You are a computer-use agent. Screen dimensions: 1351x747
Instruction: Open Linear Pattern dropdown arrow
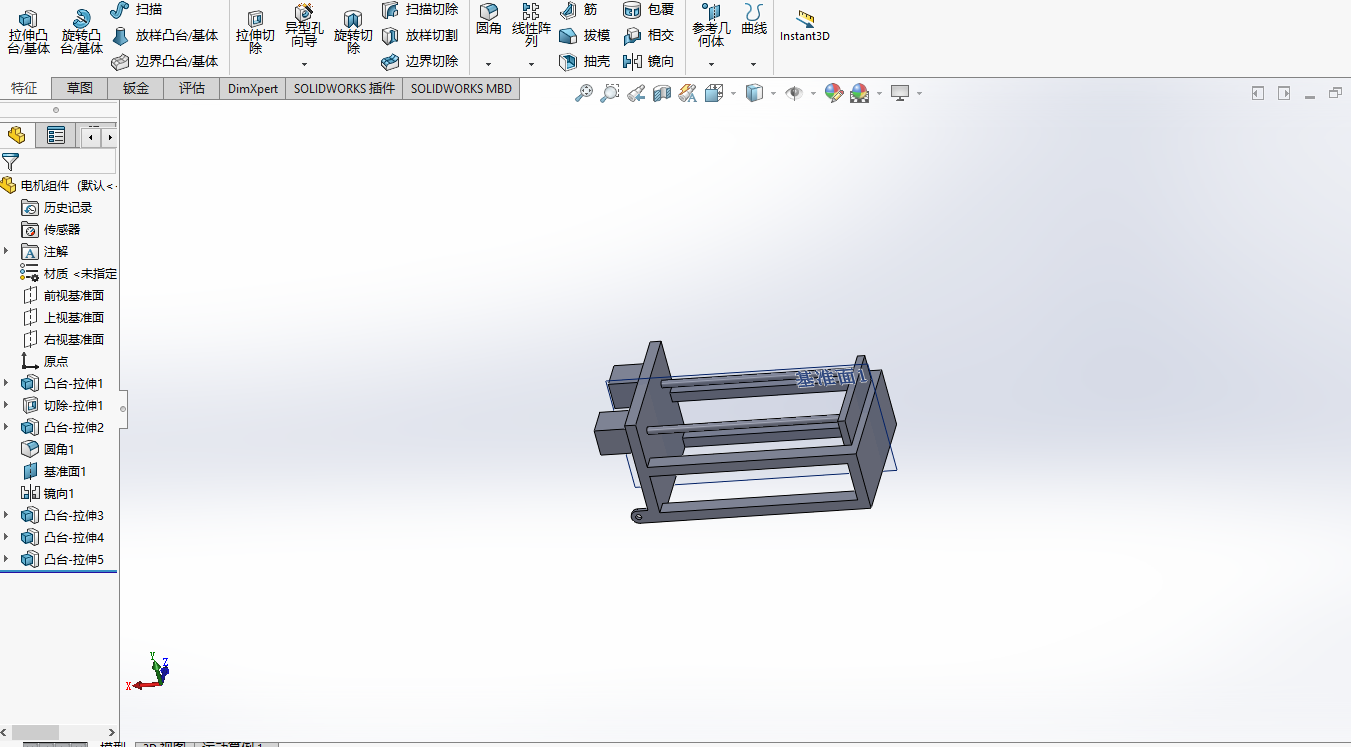pos(531,64)
